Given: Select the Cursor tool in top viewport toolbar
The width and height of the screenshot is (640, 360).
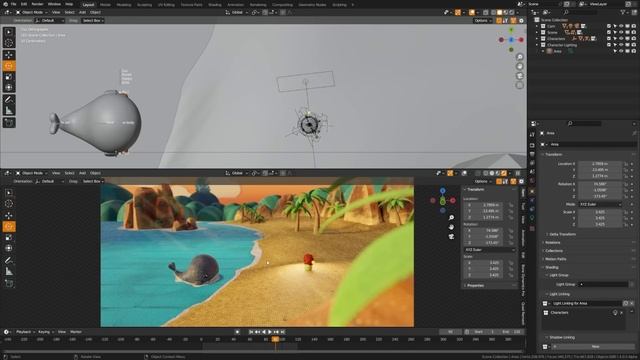Looking at the screenshot, I should click(x=9, y=43).
